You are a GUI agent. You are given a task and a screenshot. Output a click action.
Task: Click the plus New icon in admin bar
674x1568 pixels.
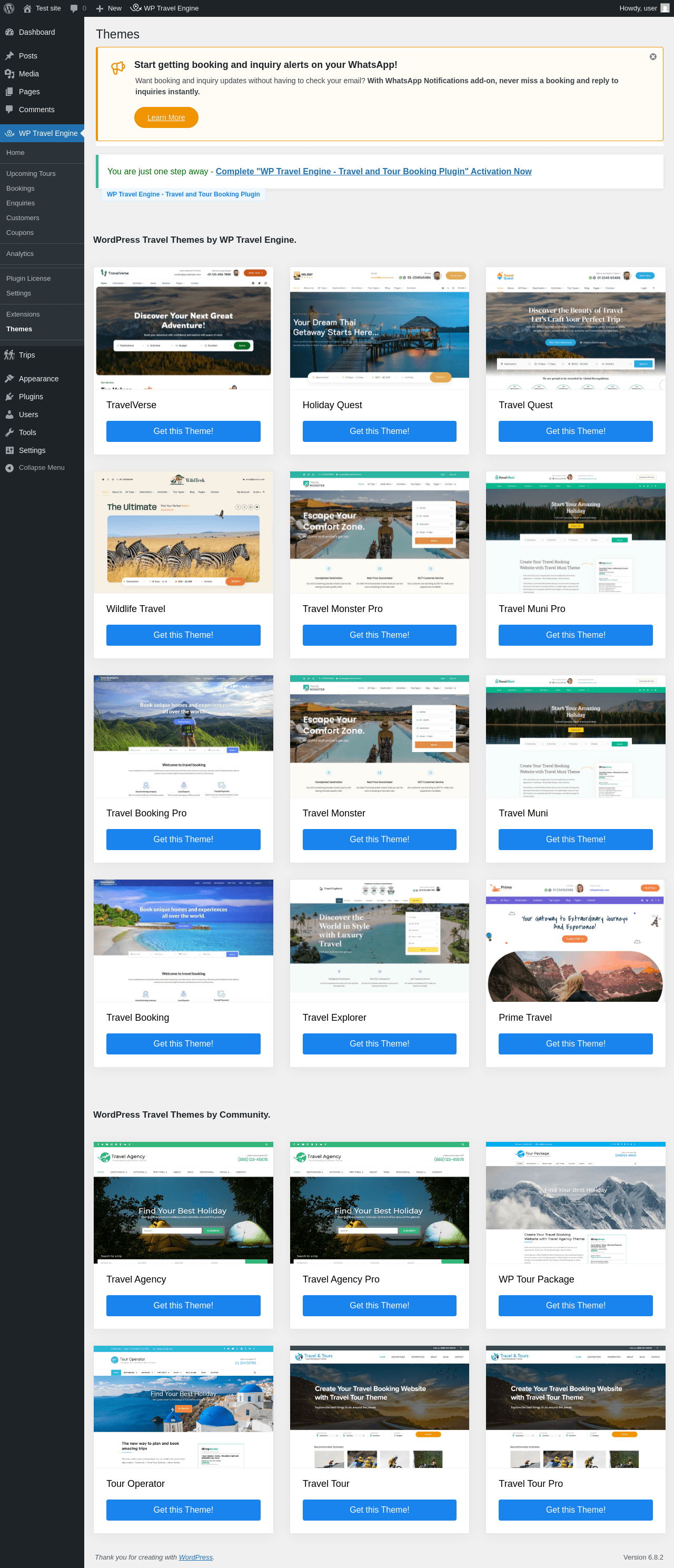100,8
